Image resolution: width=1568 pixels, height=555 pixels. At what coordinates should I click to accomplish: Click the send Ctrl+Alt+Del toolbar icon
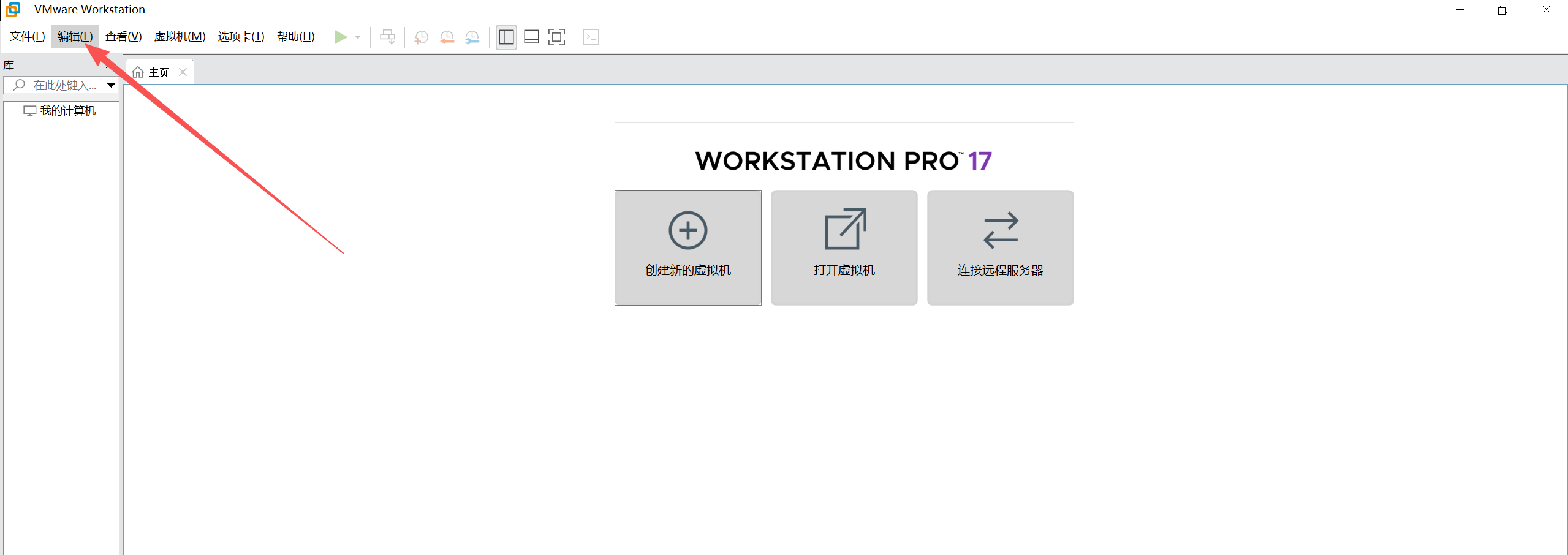click(388, 37)
